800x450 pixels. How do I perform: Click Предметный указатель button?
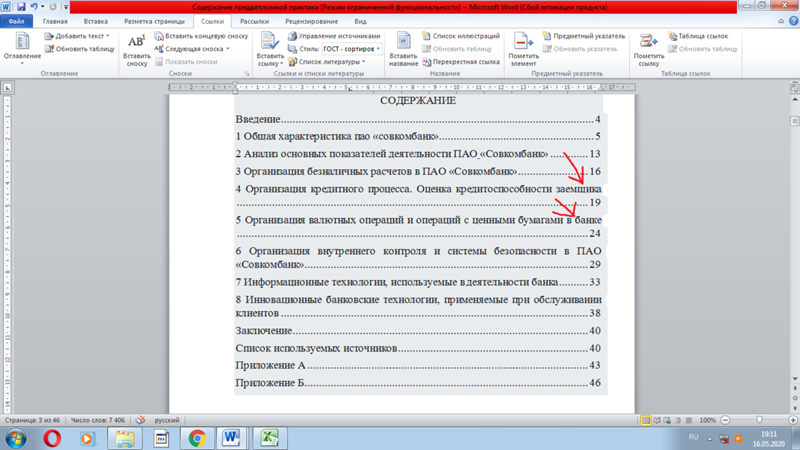pos(584,36)
